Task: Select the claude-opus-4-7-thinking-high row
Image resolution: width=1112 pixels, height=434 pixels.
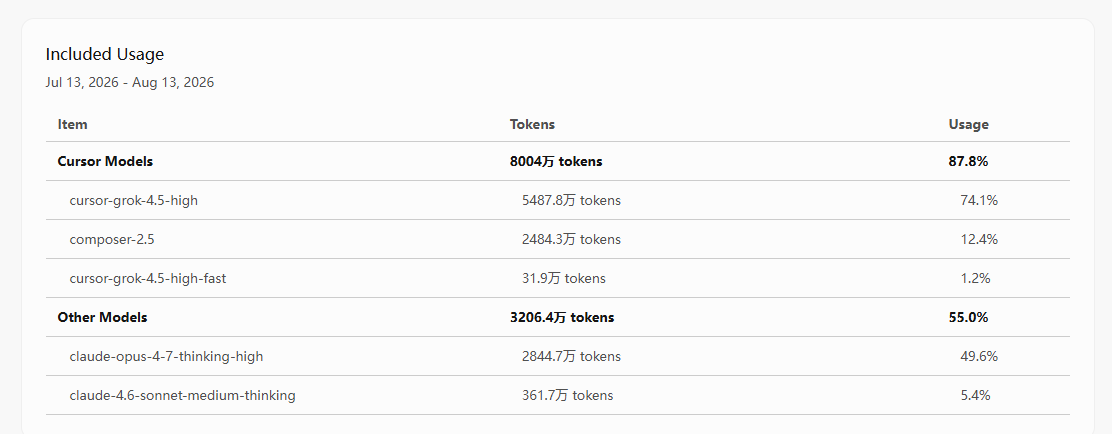Action: point(557,357)
